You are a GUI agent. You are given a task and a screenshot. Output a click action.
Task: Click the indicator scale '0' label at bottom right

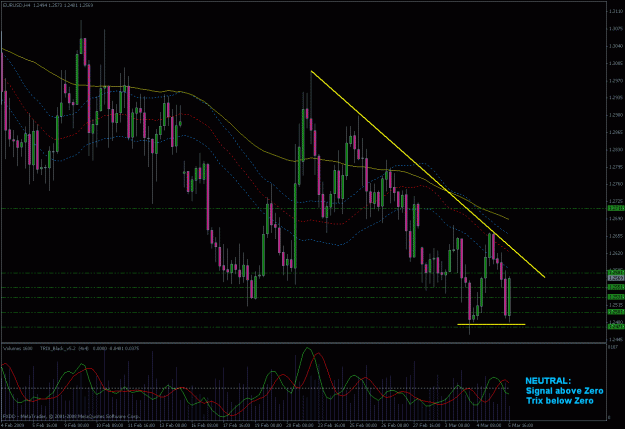tap(610, 417)
